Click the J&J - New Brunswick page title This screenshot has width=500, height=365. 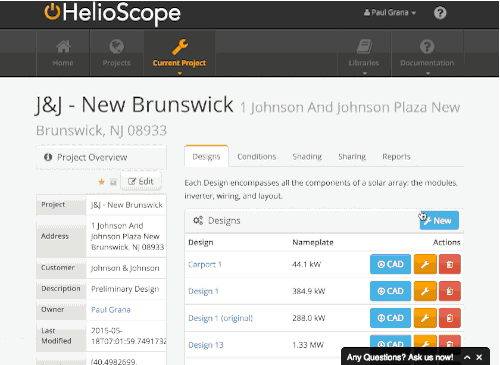coord(134,105)
